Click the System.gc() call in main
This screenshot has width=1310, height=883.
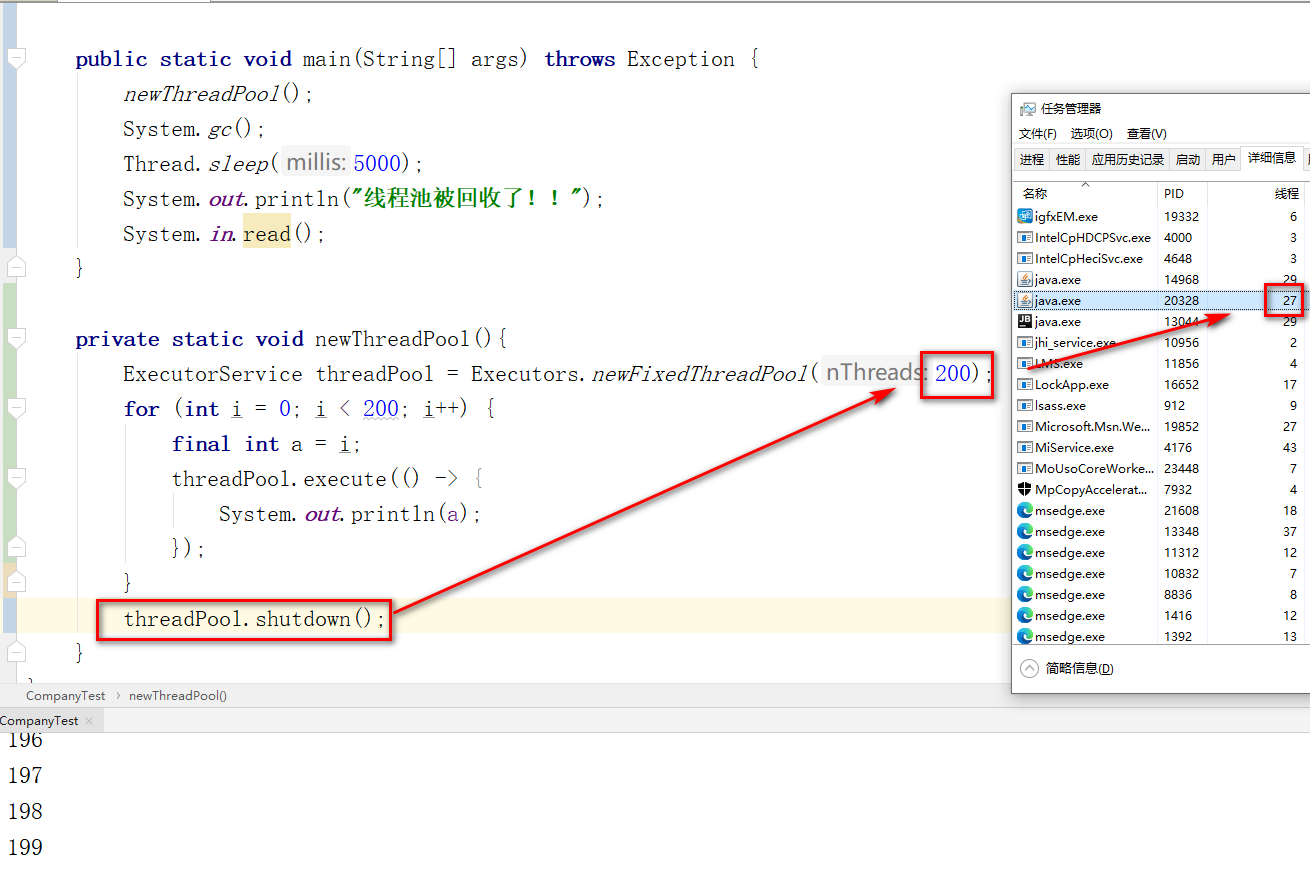tap(194, 129)
